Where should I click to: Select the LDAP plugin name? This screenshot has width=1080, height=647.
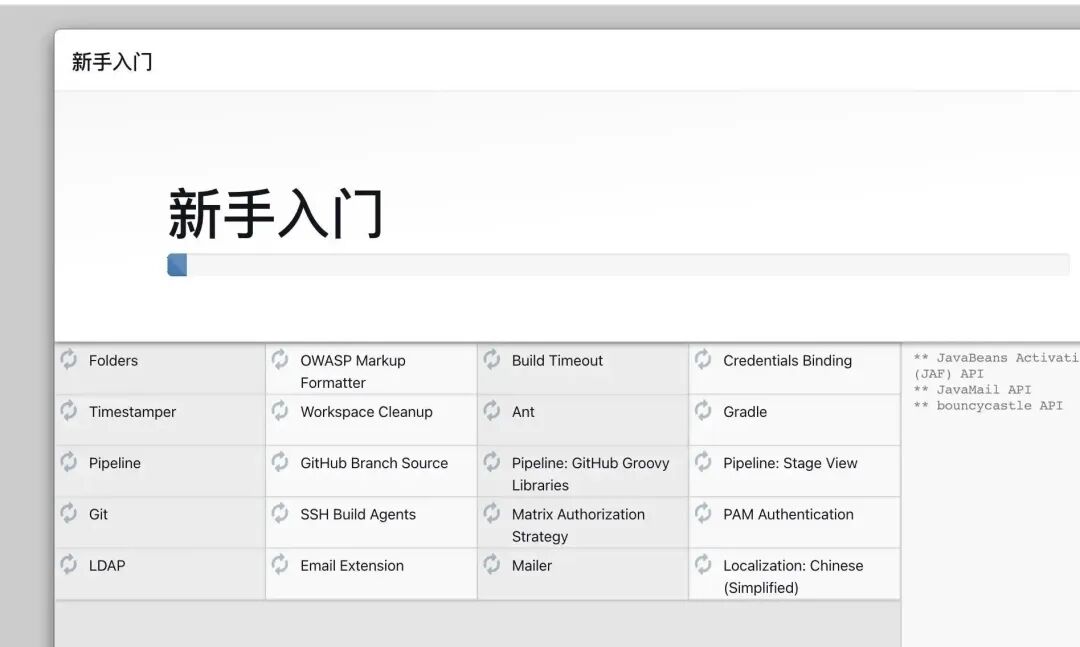[107, 566]
